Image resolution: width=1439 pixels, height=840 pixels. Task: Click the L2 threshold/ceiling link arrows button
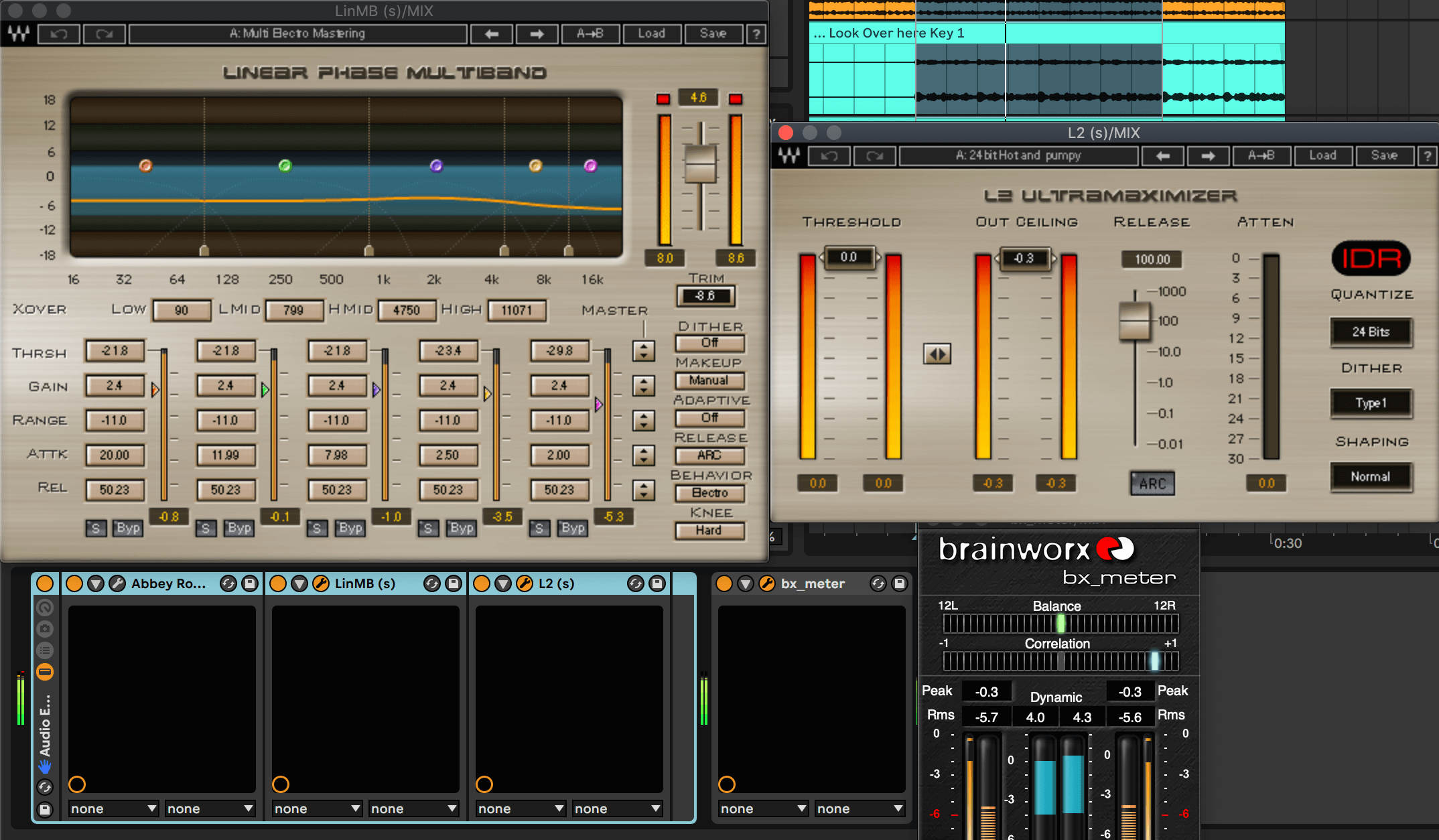pos(937,354)
